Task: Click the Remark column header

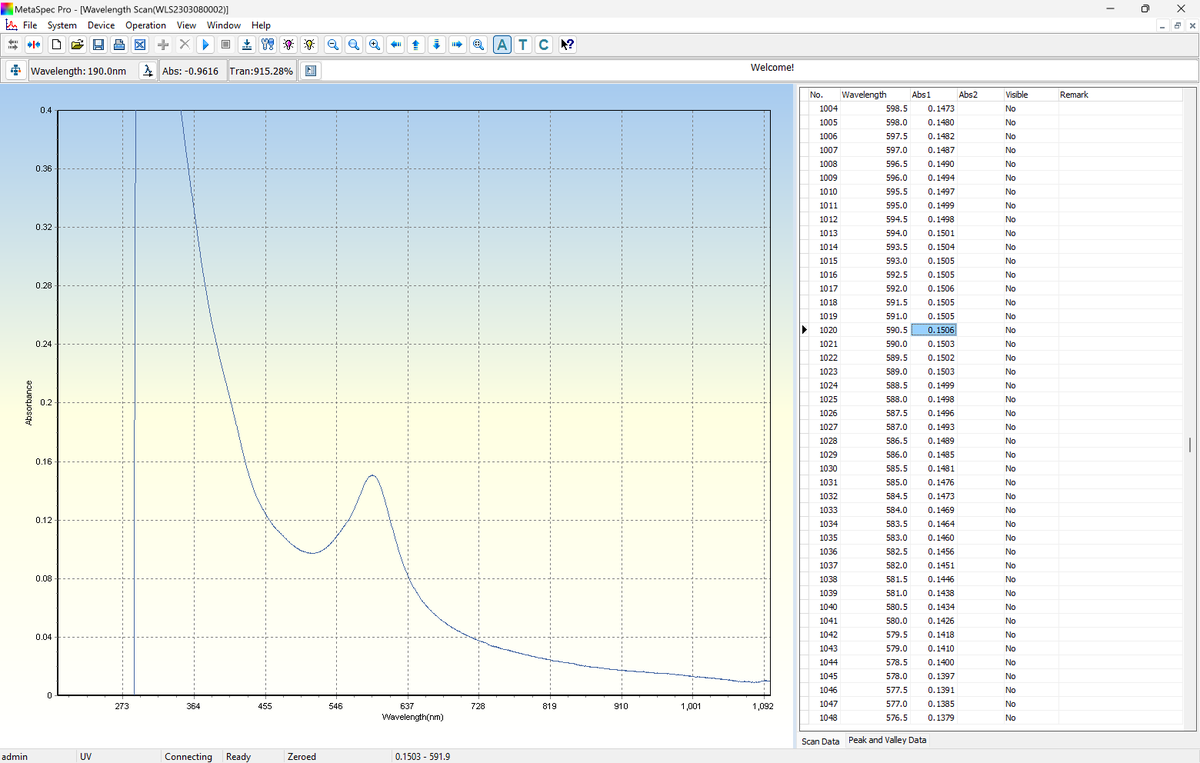Action: coord(1120,94)
